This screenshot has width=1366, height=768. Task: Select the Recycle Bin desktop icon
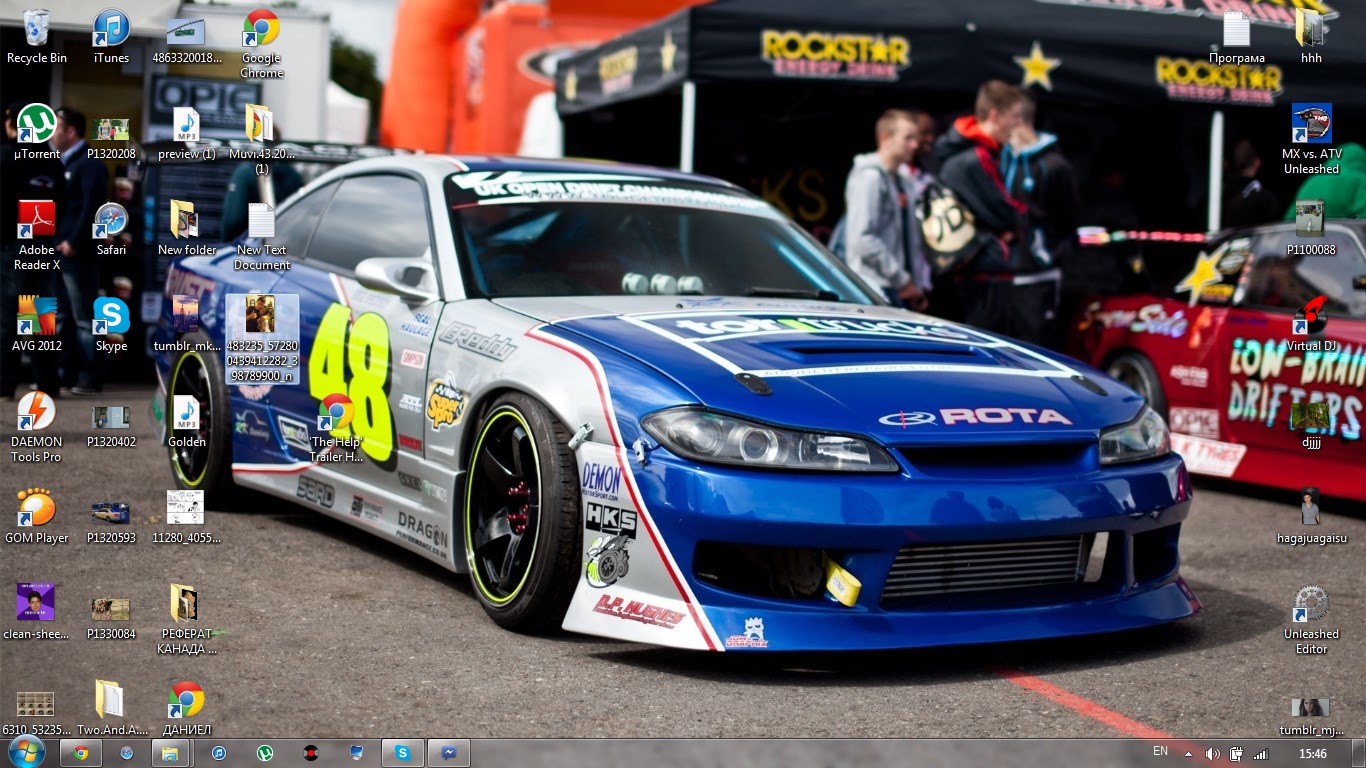coord(36,30)
